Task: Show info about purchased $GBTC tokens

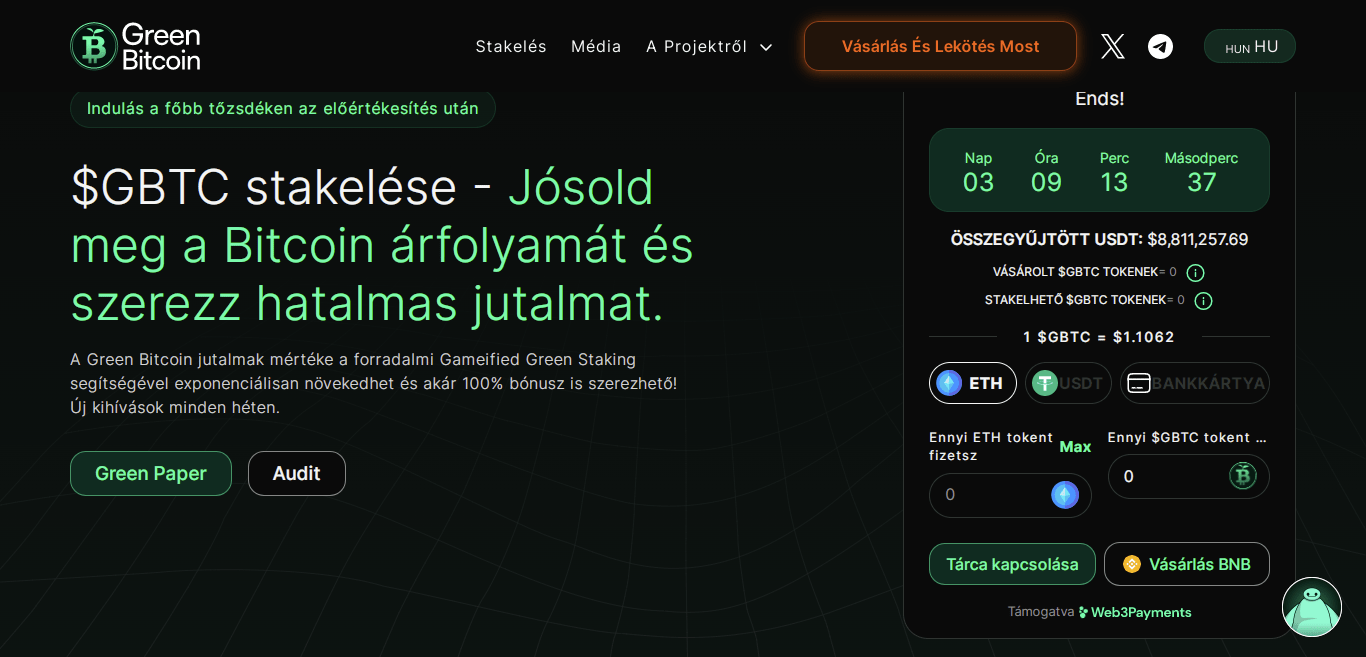Action: 1195,272
